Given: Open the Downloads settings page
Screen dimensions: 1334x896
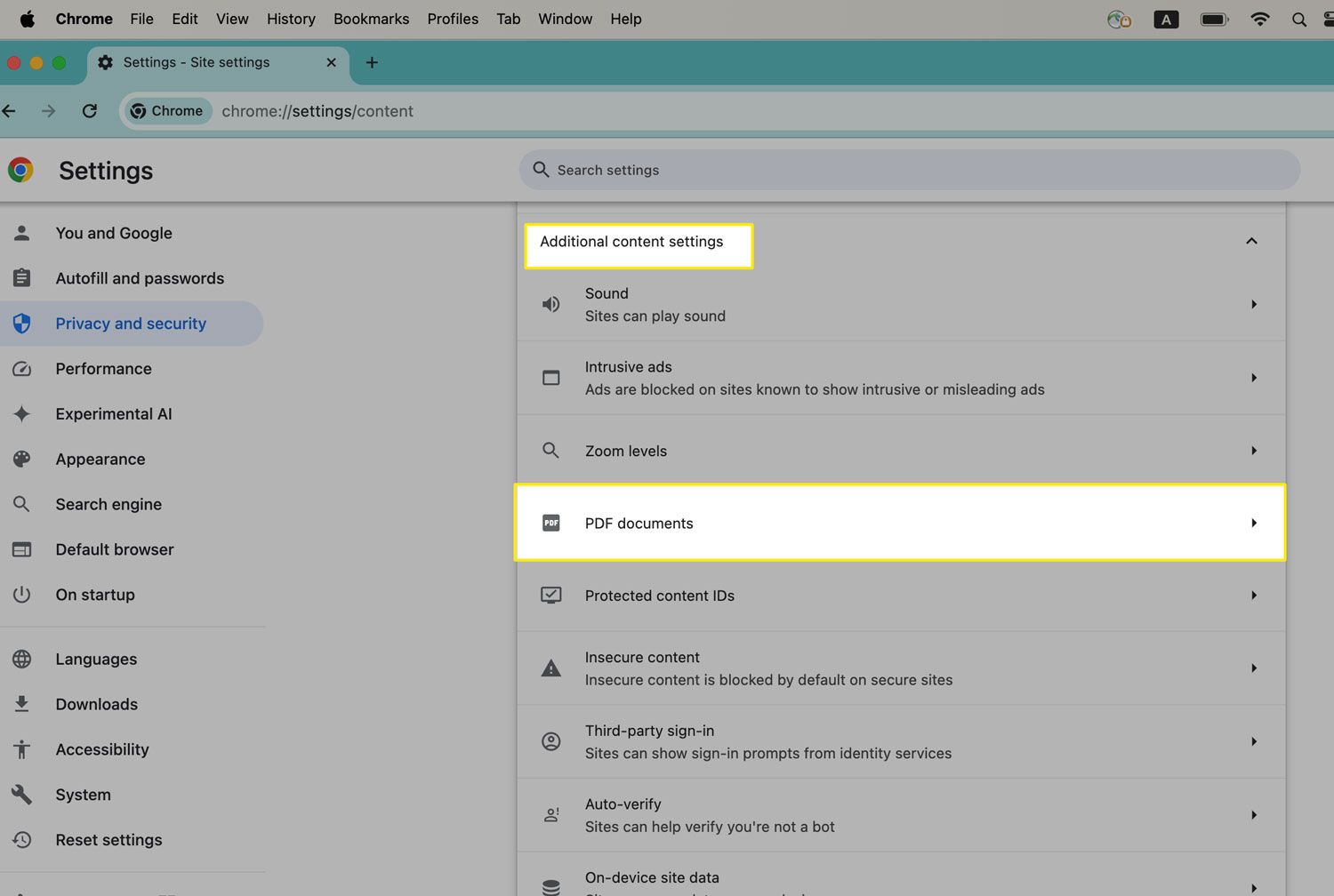Looking at the screenshot, I should click(x=96, y=704).
